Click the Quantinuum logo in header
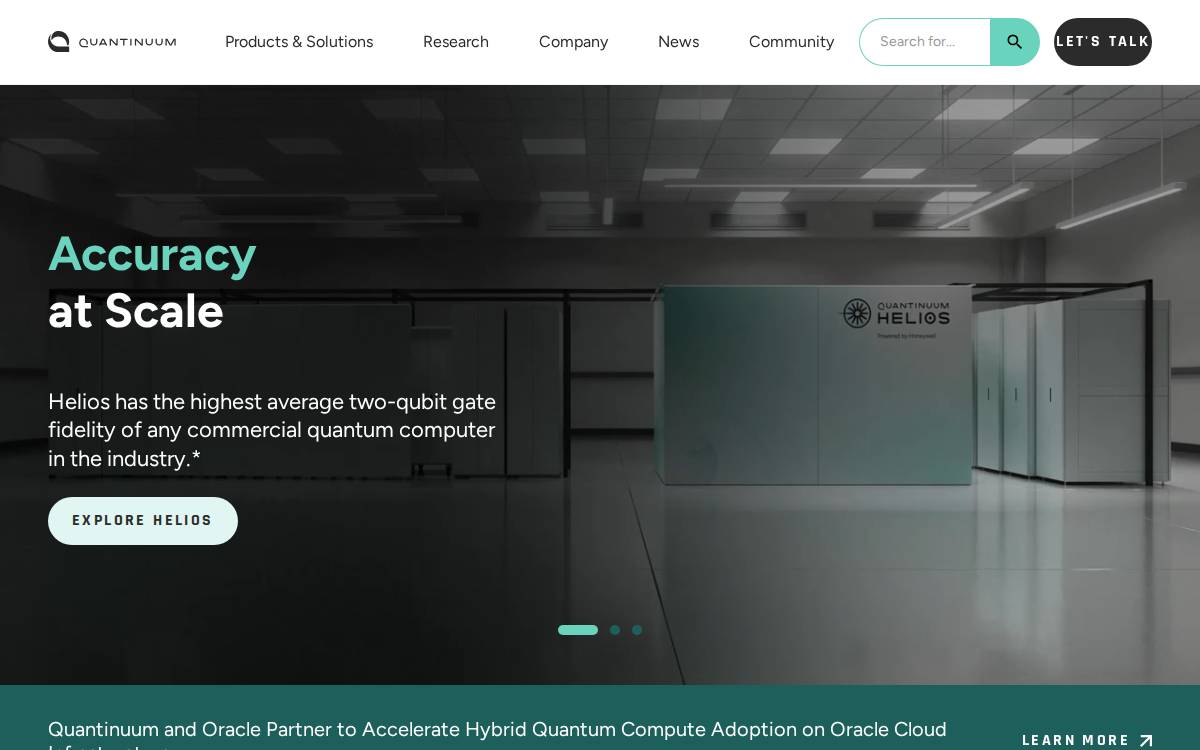1200x750 pixels. point(112,42)
